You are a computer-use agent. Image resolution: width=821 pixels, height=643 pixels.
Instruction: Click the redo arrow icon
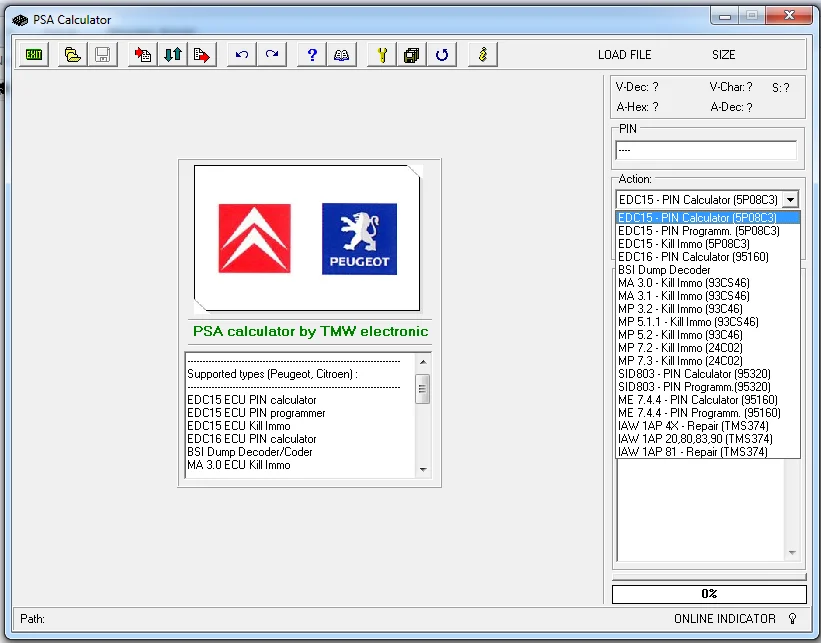[x=272, y=54]
